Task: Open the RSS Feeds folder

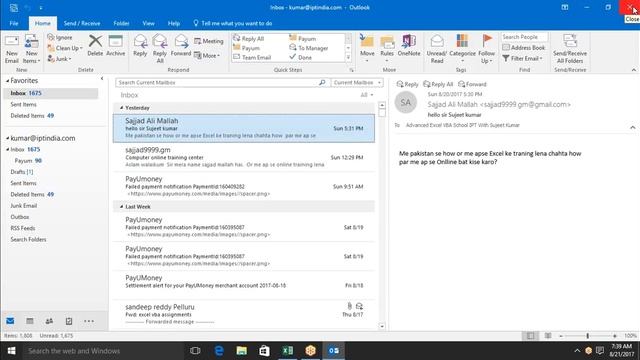Action: (x=23, y=228)
